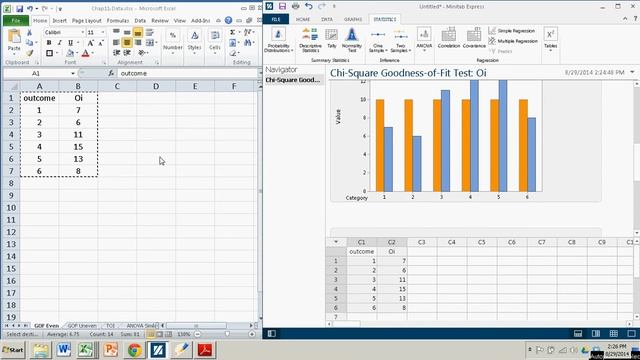Click the Descriptive Statistics button
The width and height of the screenshot is (640, 360).
310,40
